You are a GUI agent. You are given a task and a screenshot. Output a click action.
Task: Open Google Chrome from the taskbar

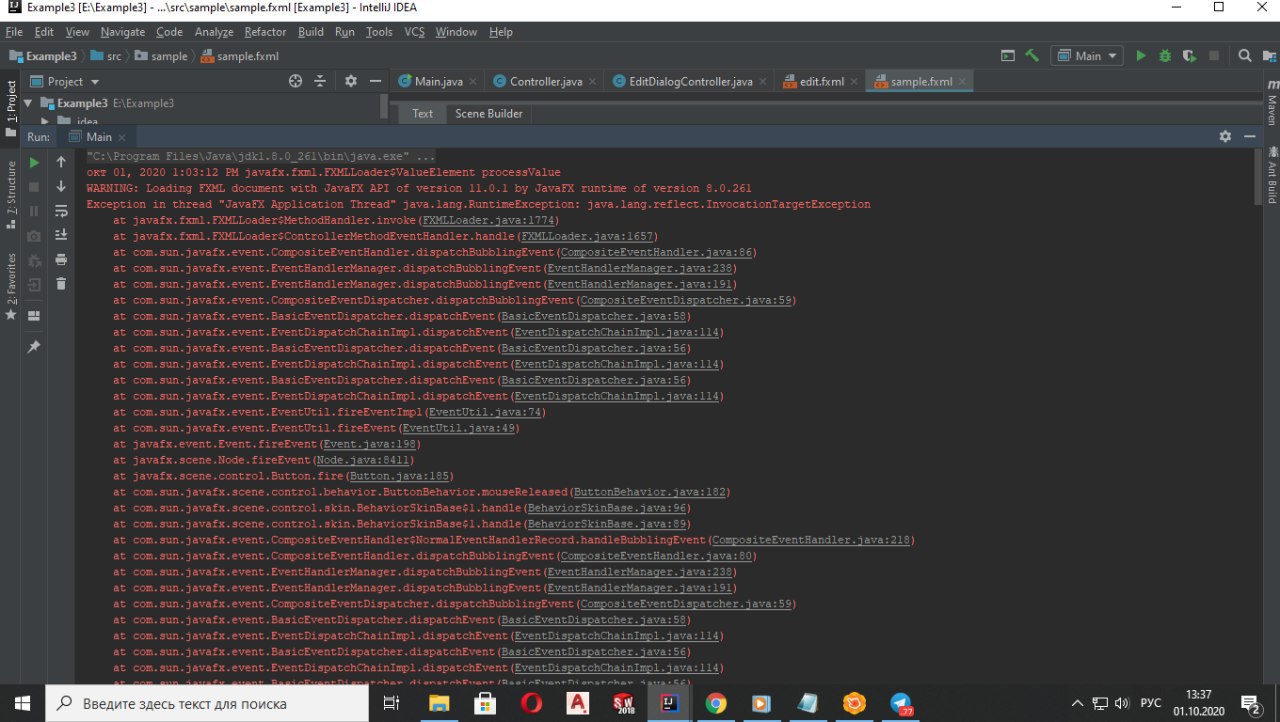point(715,703)
